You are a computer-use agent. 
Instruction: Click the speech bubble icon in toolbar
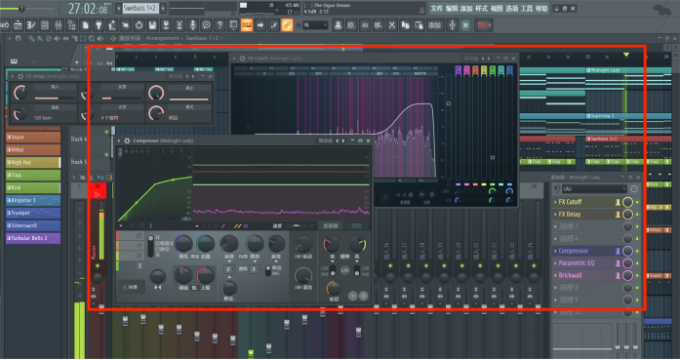point(206,25)
